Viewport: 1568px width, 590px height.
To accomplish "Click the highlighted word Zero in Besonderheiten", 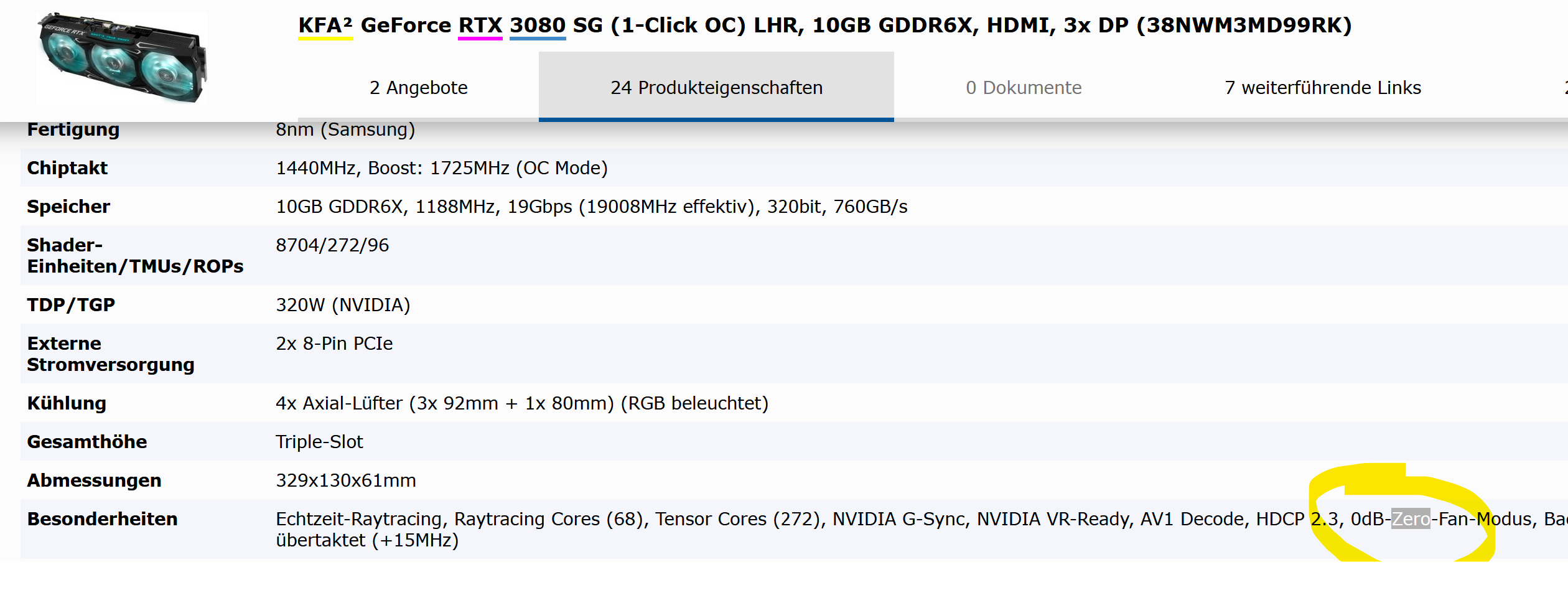I will 1411,519.
